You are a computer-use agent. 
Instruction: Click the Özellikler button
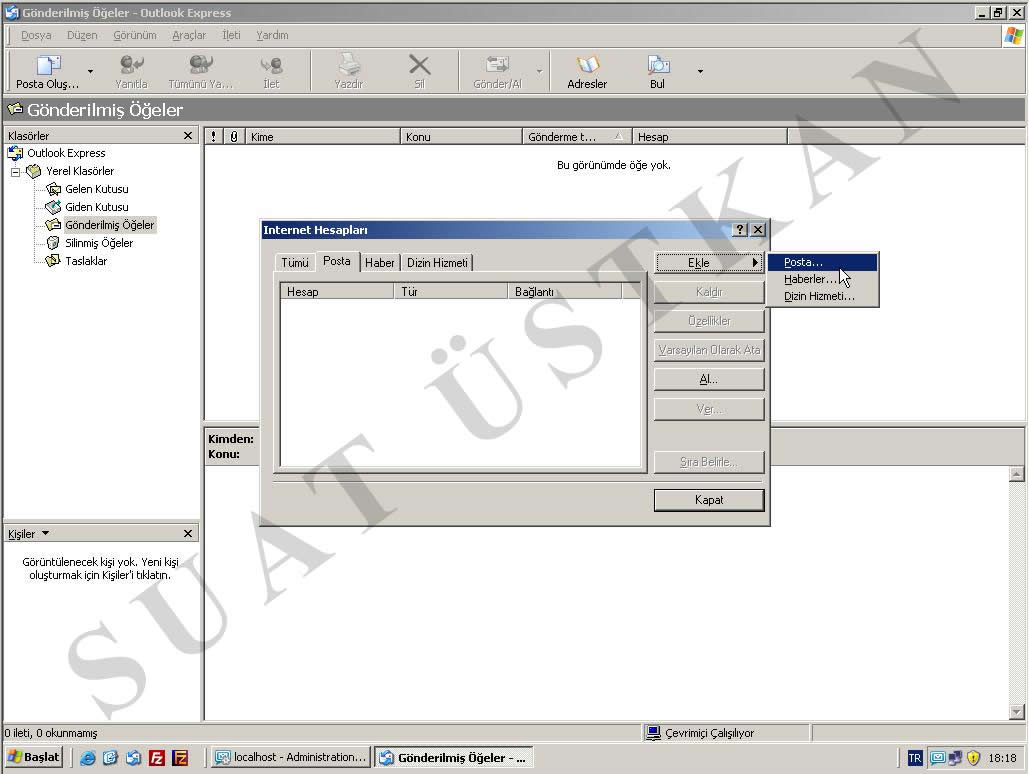click(x=709, y=320)
